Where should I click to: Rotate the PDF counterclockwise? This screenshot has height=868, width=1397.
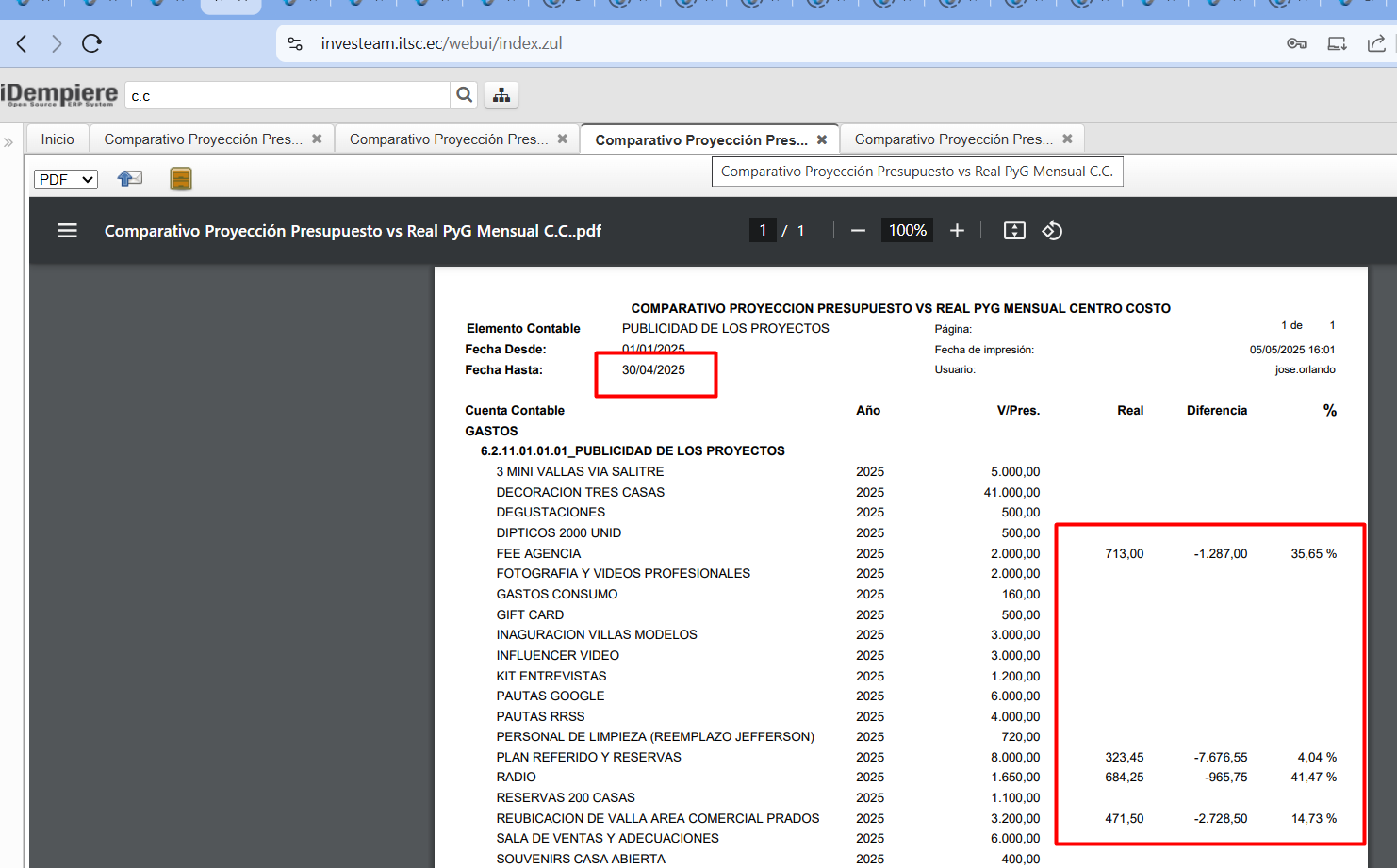pyautogui.click(x=1052, y=231)
